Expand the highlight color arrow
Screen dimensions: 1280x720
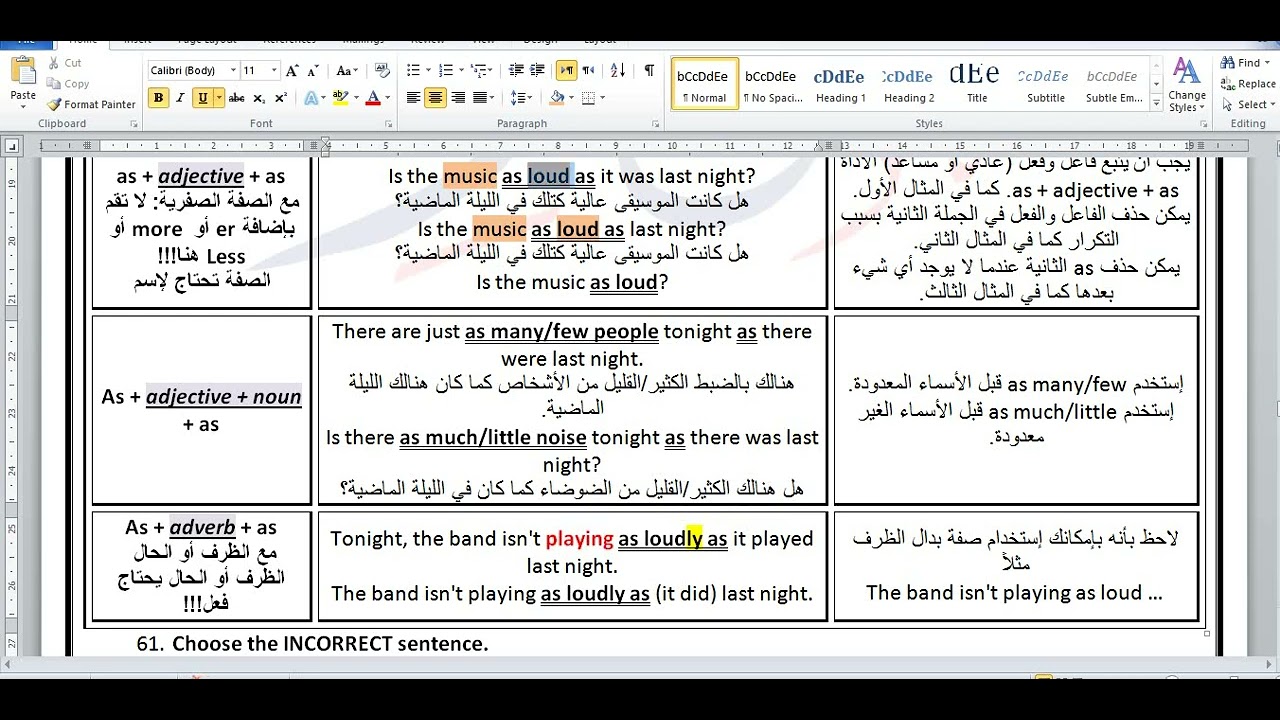pyautogui.click(x=356, y=98)
